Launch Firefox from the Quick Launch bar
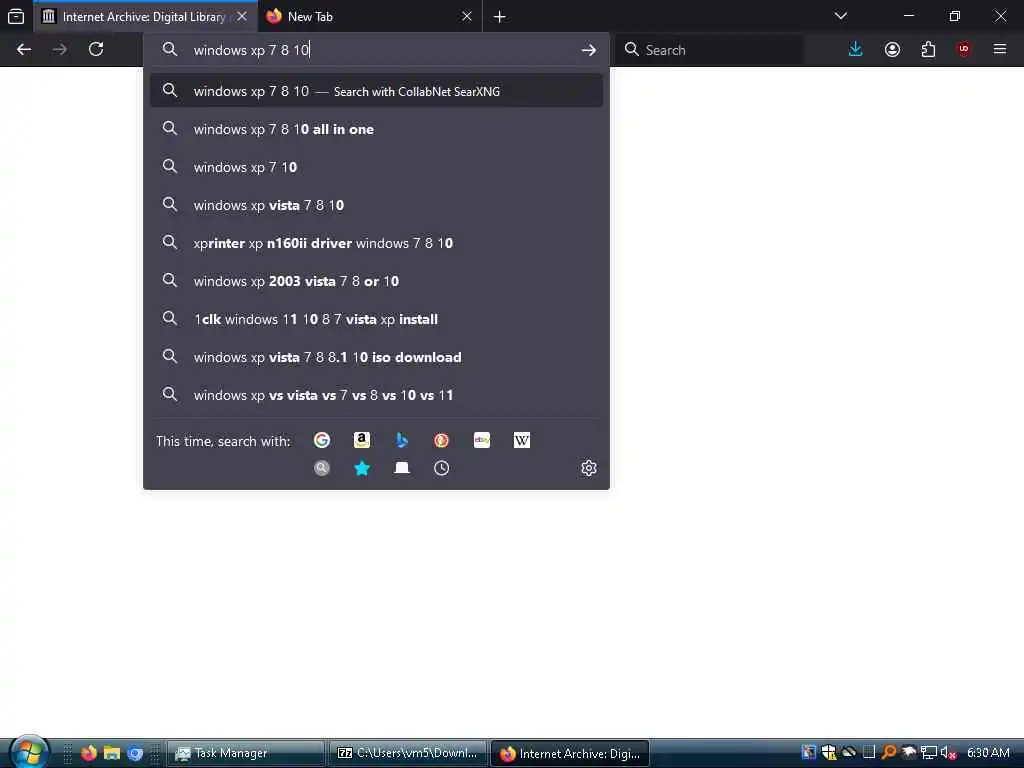Screen dimensions: 1024x768 [89, 753]
